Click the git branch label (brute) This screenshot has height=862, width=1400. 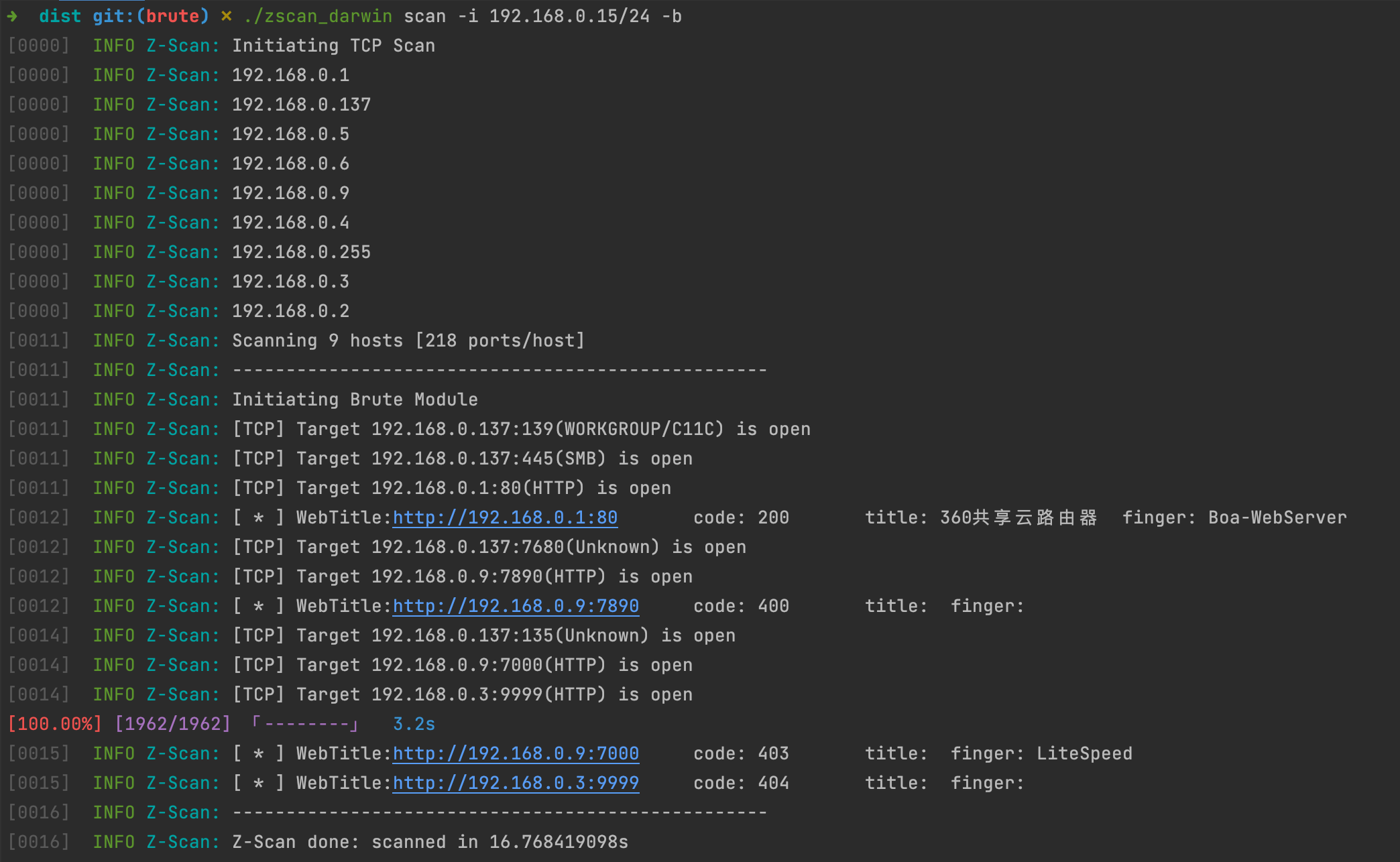tap(174, 15)
